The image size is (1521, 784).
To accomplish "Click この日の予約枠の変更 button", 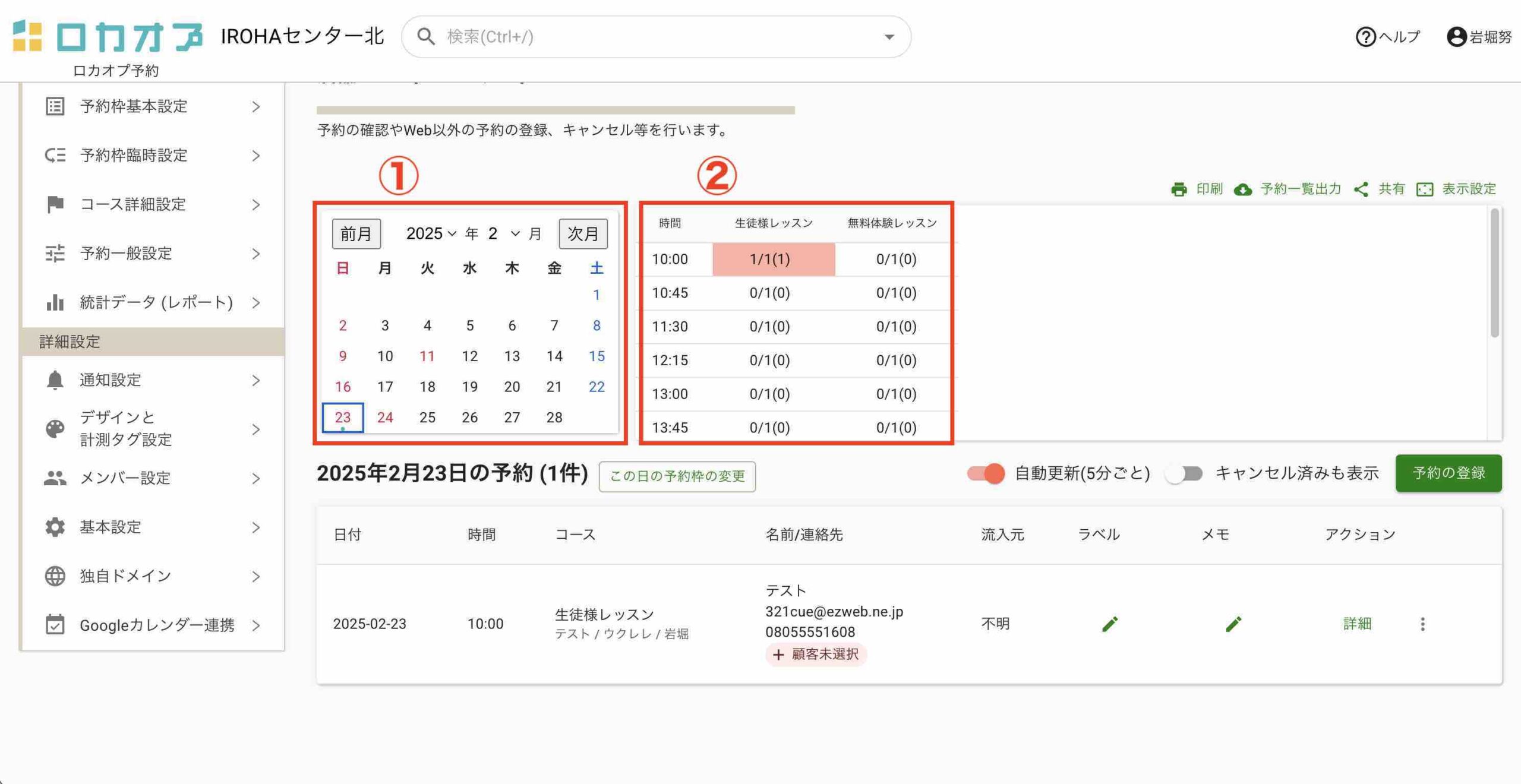I will tap(677, 476).
